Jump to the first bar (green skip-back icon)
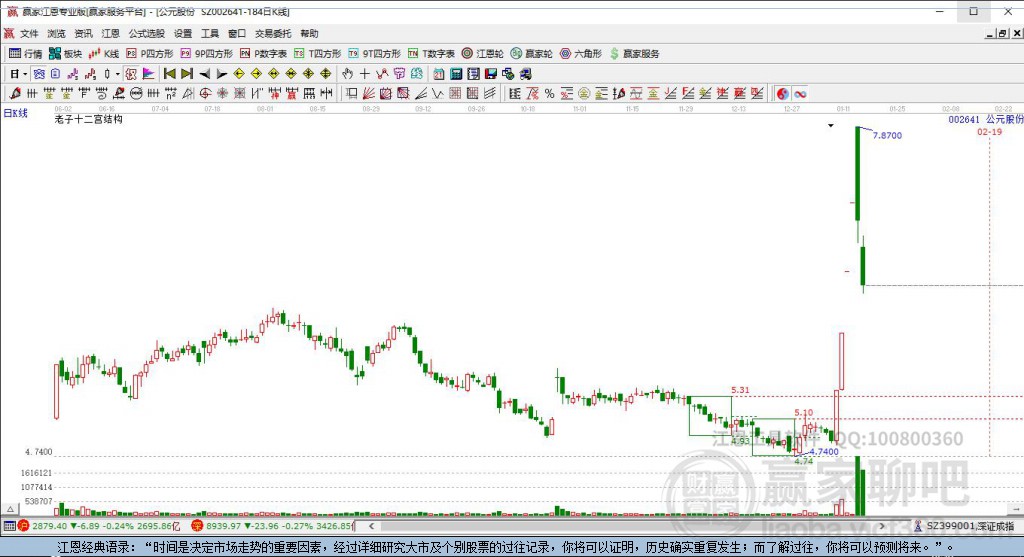Image resolution: width=1024 pixels, height=557 pixels. [170, 74]
